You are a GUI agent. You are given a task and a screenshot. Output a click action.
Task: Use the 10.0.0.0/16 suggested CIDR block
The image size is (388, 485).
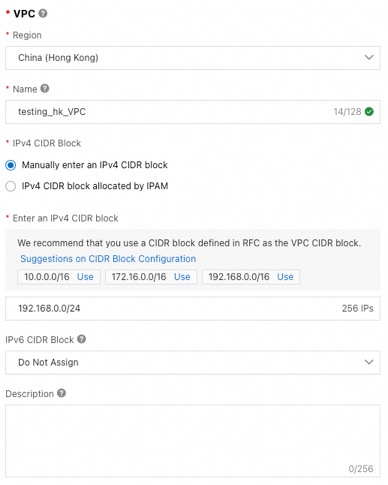point(85,277)
